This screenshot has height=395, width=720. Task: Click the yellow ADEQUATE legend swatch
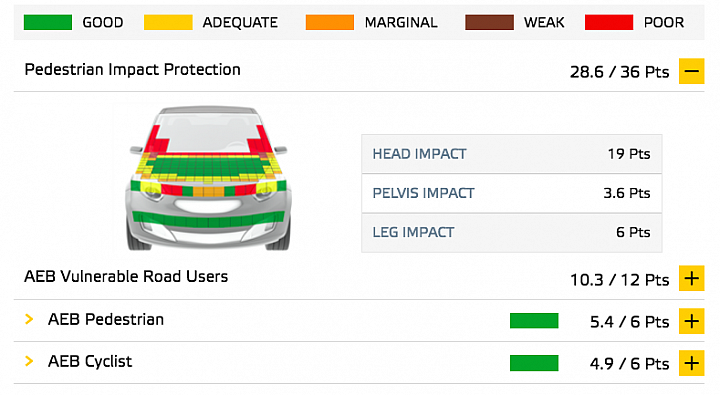(168, 22)
